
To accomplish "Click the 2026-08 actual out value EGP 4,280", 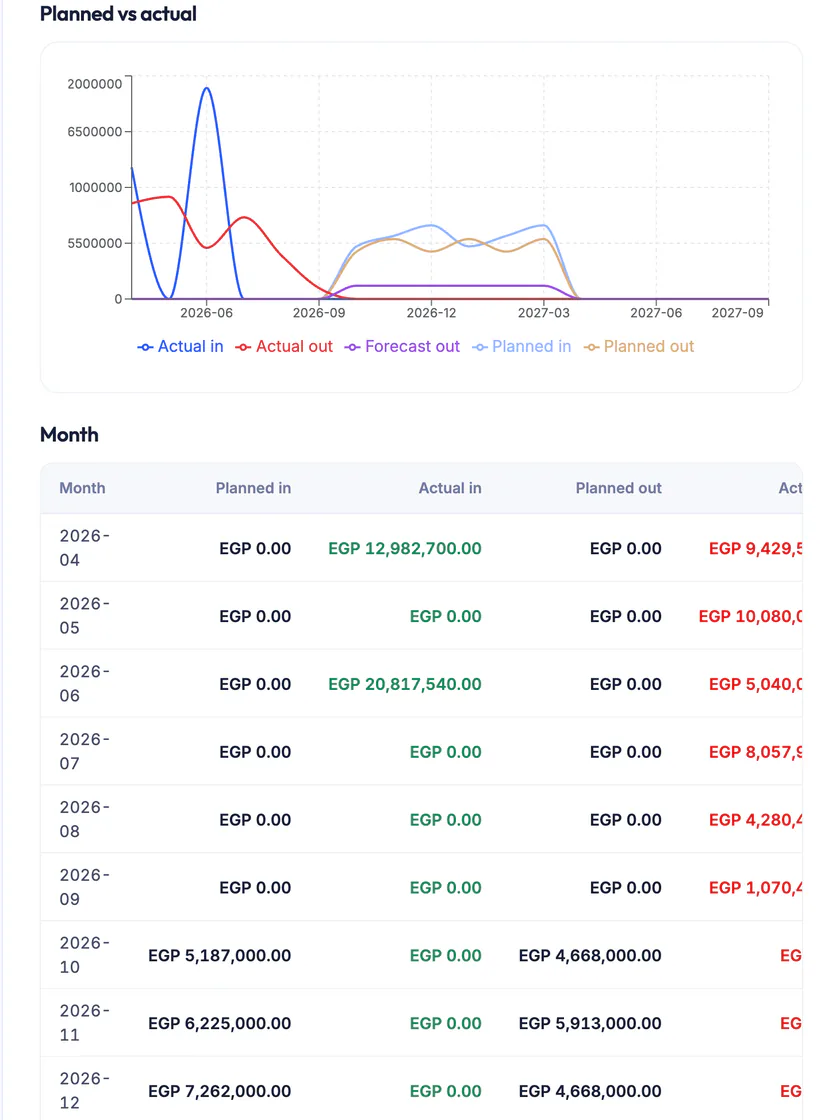I will click(756, 820).
